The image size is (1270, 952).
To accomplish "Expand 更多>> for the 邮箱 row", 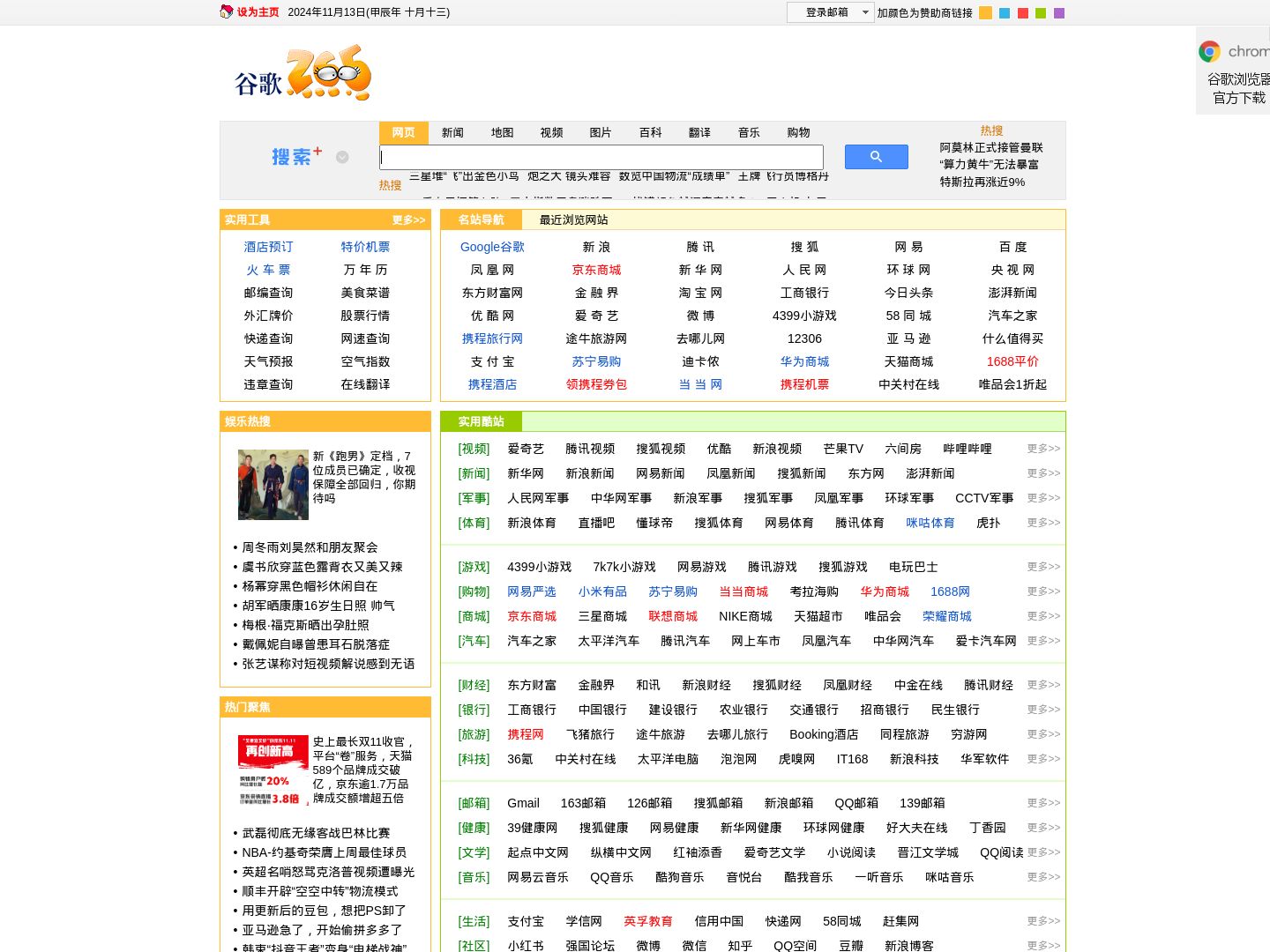I will pos(1043,803).
